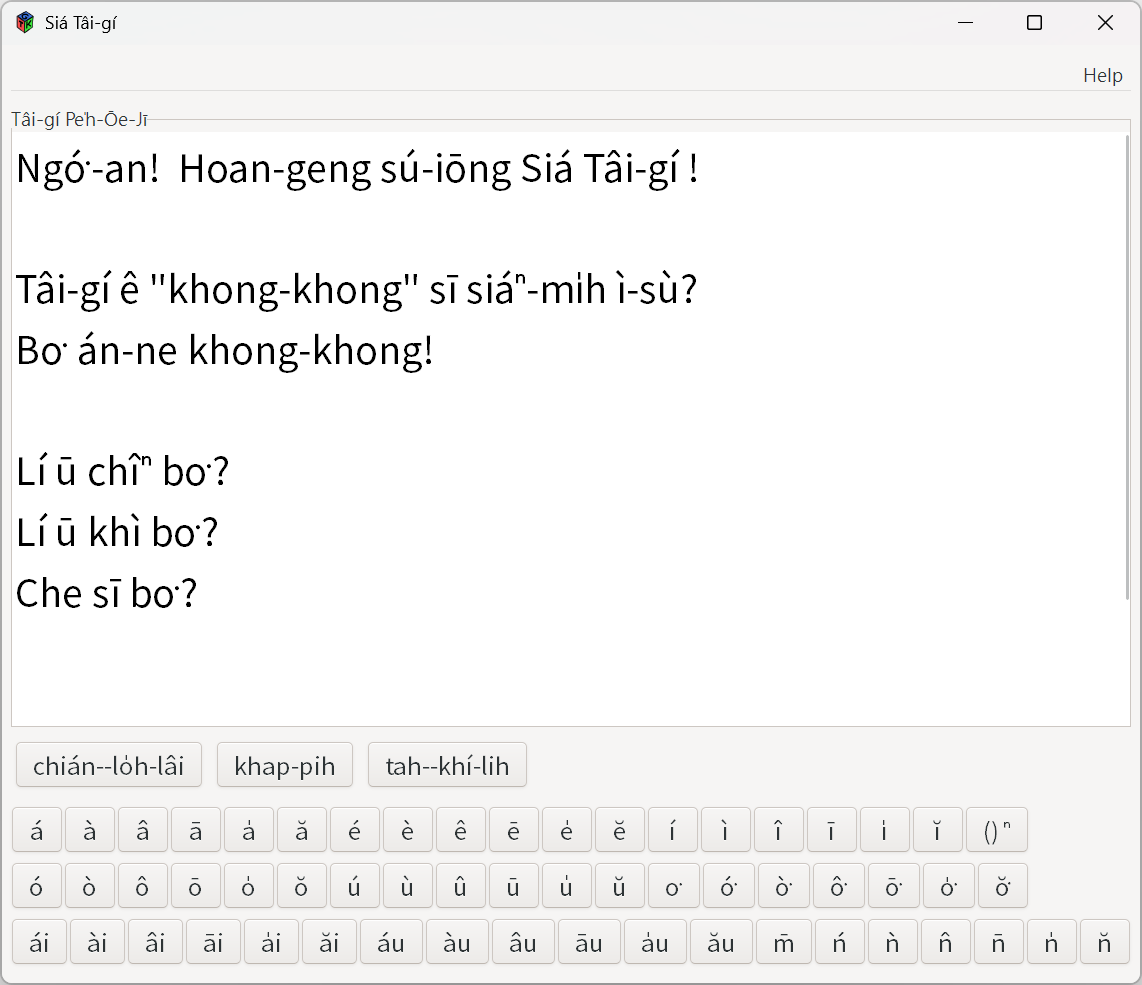Screen dimensions: 1142x985
Task: Open the Help menu
Action: point(1102,75)
